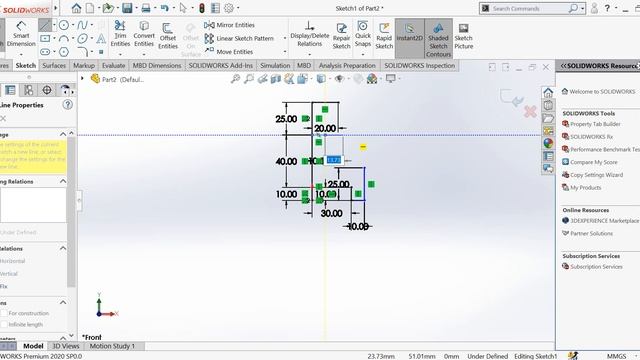Viewport: 640px width, 360px height.
Task: Insert a Sketch Picture
Action: (x=464, y=36)
